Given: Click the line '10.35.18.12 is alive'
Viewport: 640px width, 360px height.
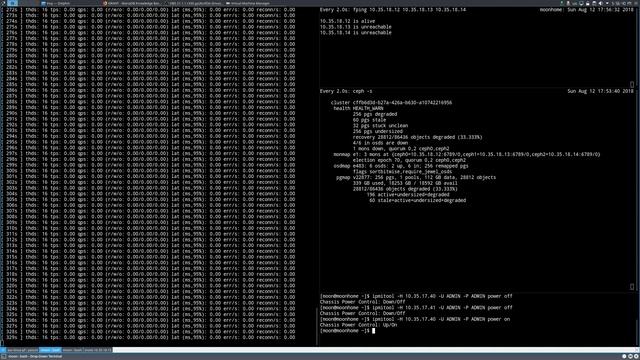Looking at the screenshot, I should [x=347, y=21].
